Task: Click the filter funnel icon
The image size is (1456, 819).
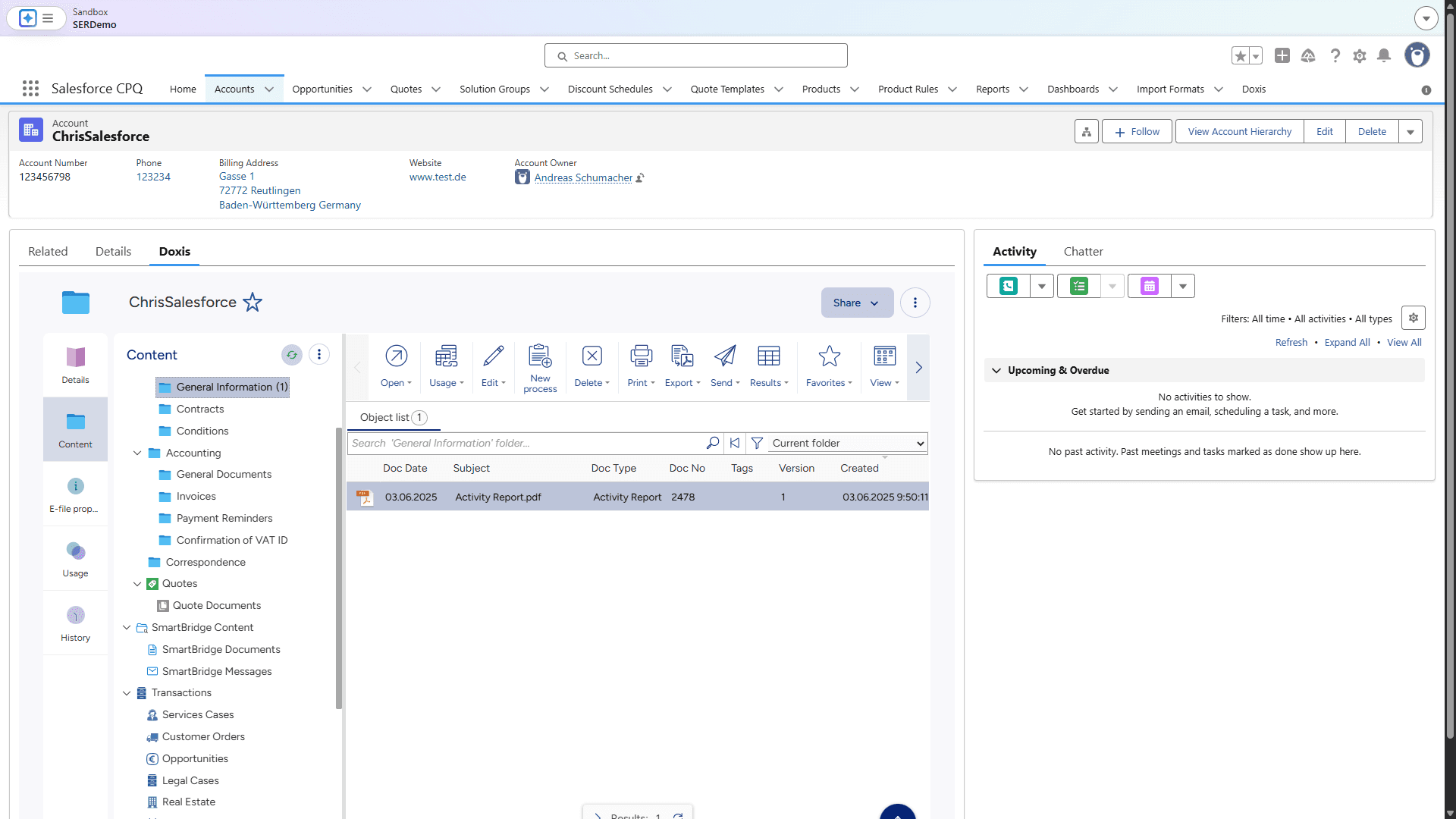Action: point(757,443)
